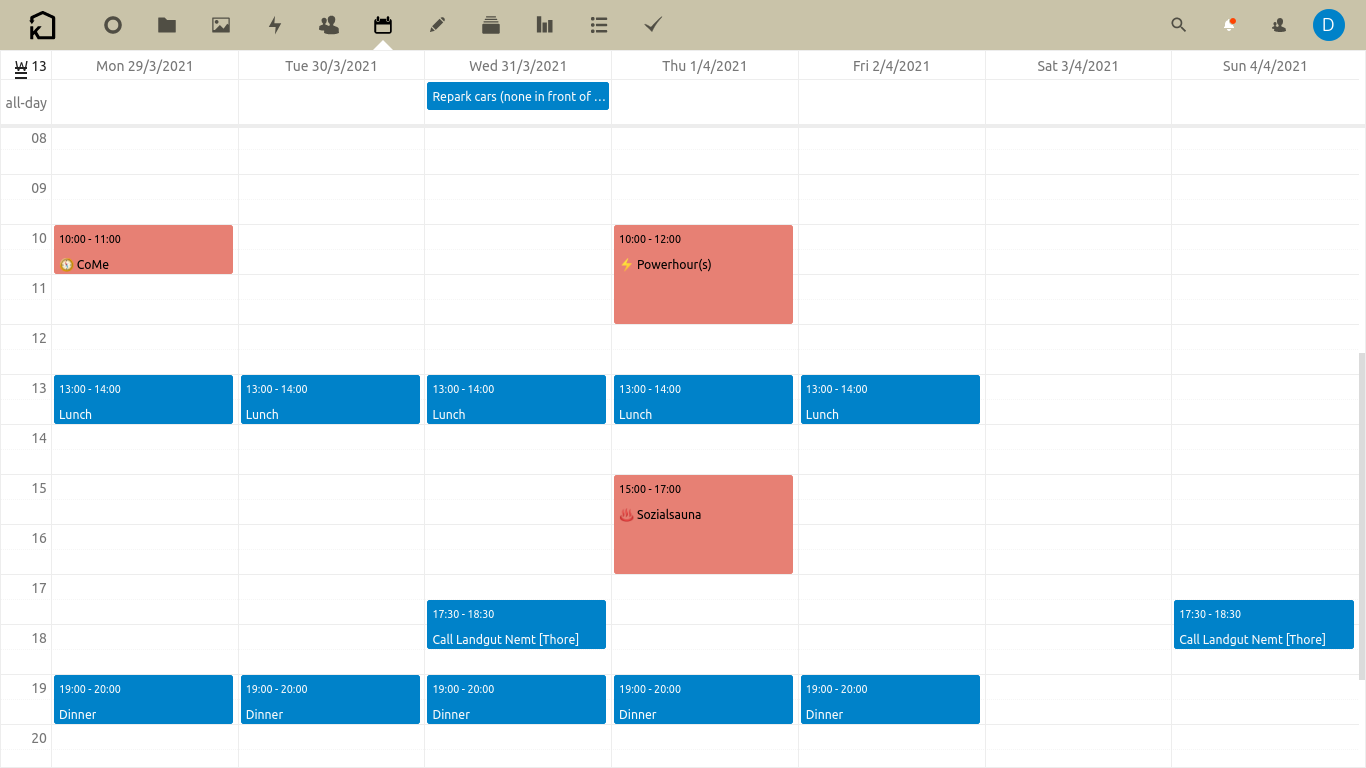Open the Photos app icon
1366x768 pixels.
(x=221, y=25)
